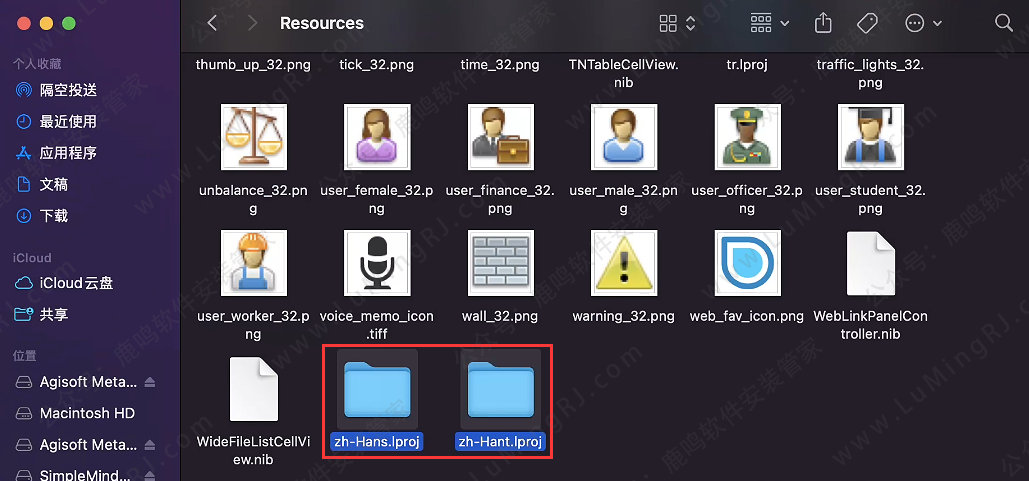Select the unbalance_32.png scales icon
Viewport: 1029px width, 481px height.
coord(254,137)
